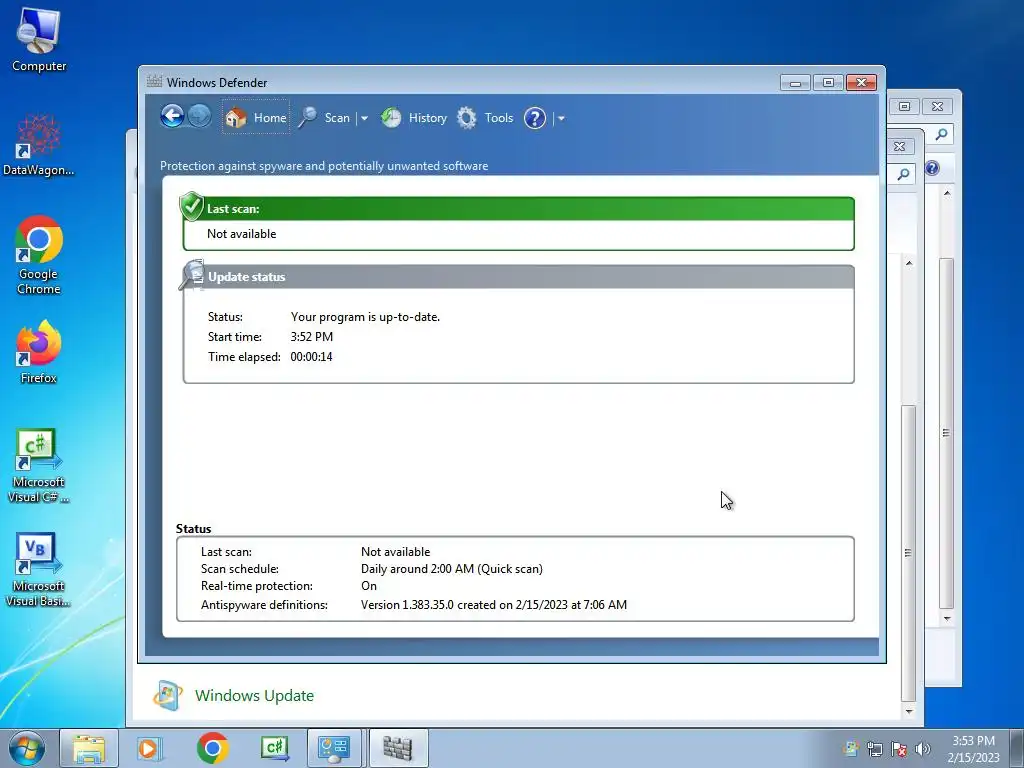1024x768 pixels.
Task: Expand the Scan options dropdown arrow
Action: [364, 119]
